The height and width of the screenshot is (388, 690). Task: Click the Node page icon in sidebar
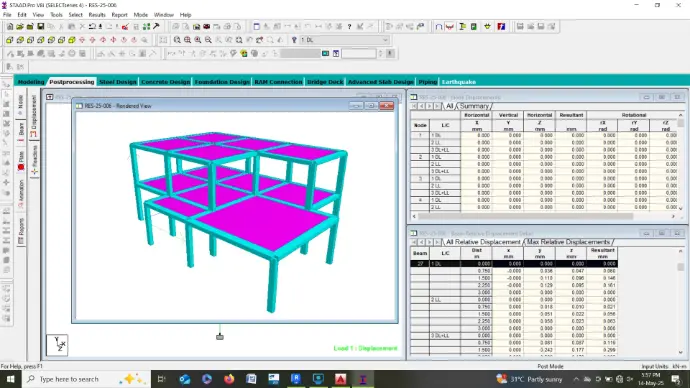tap(21, 105)
